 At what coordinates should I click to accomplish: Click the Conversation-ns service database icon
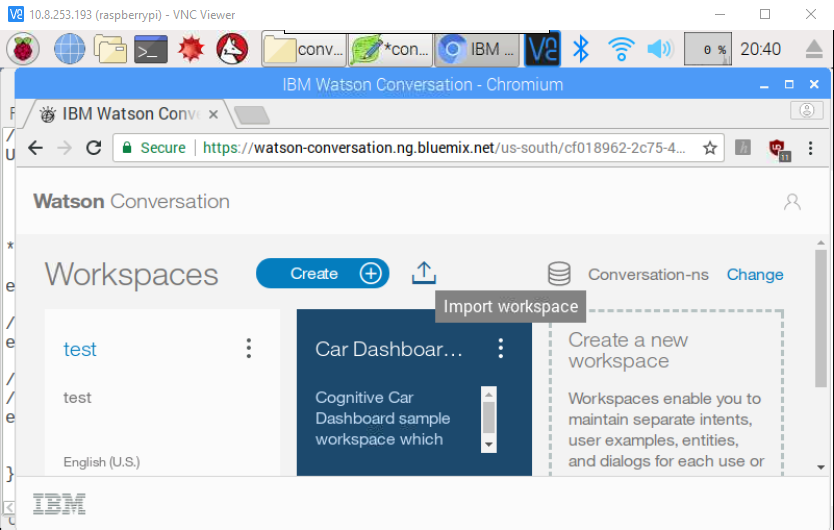[560, 274]
